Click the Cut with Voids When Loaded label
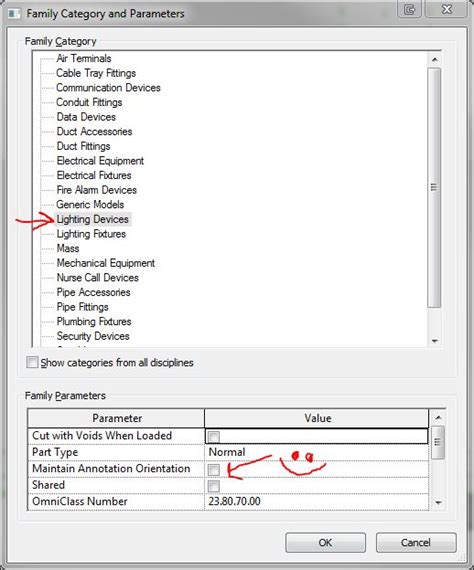 [x=102, y=435]
